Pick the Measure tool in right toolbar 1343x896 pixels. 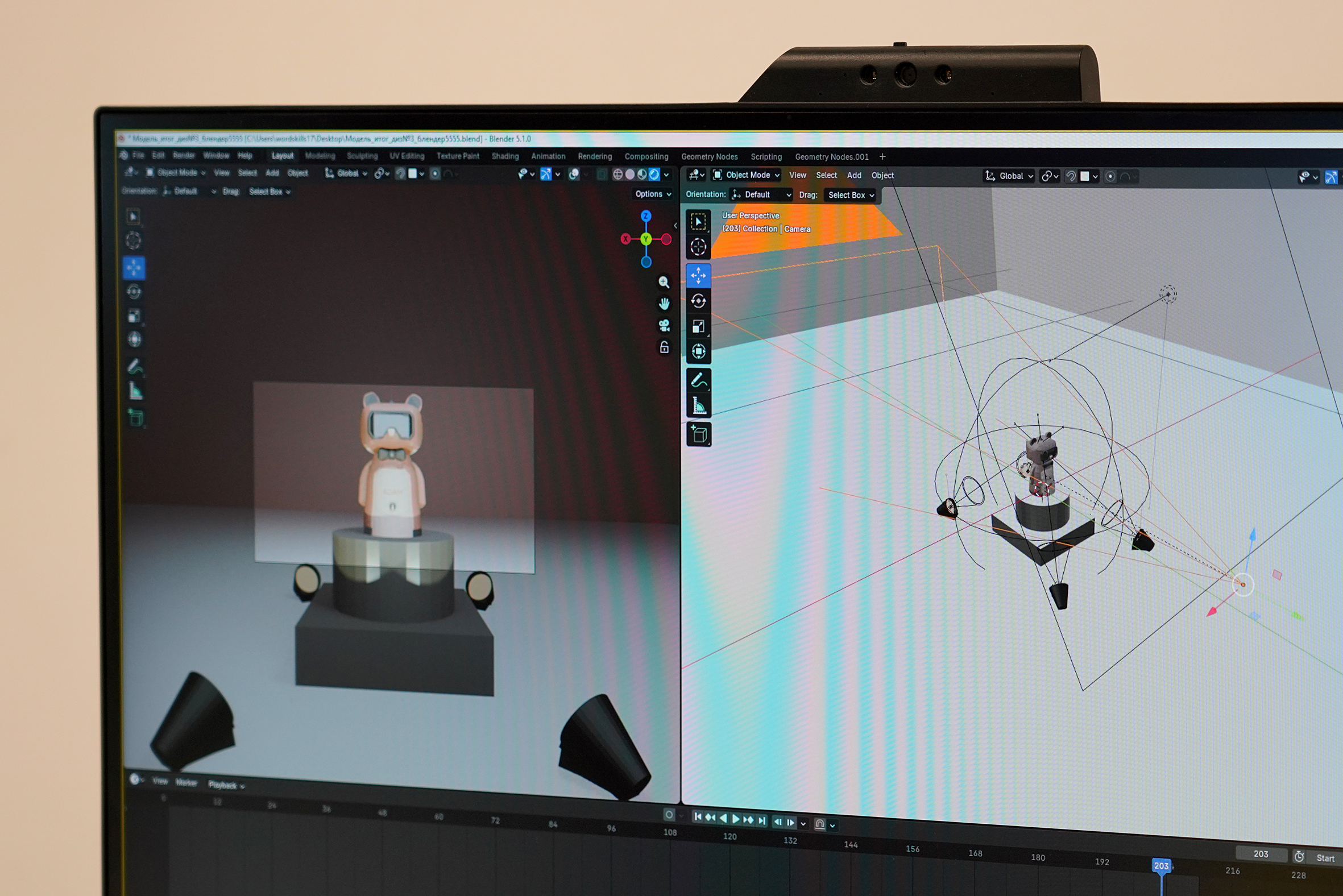[698, 406]
